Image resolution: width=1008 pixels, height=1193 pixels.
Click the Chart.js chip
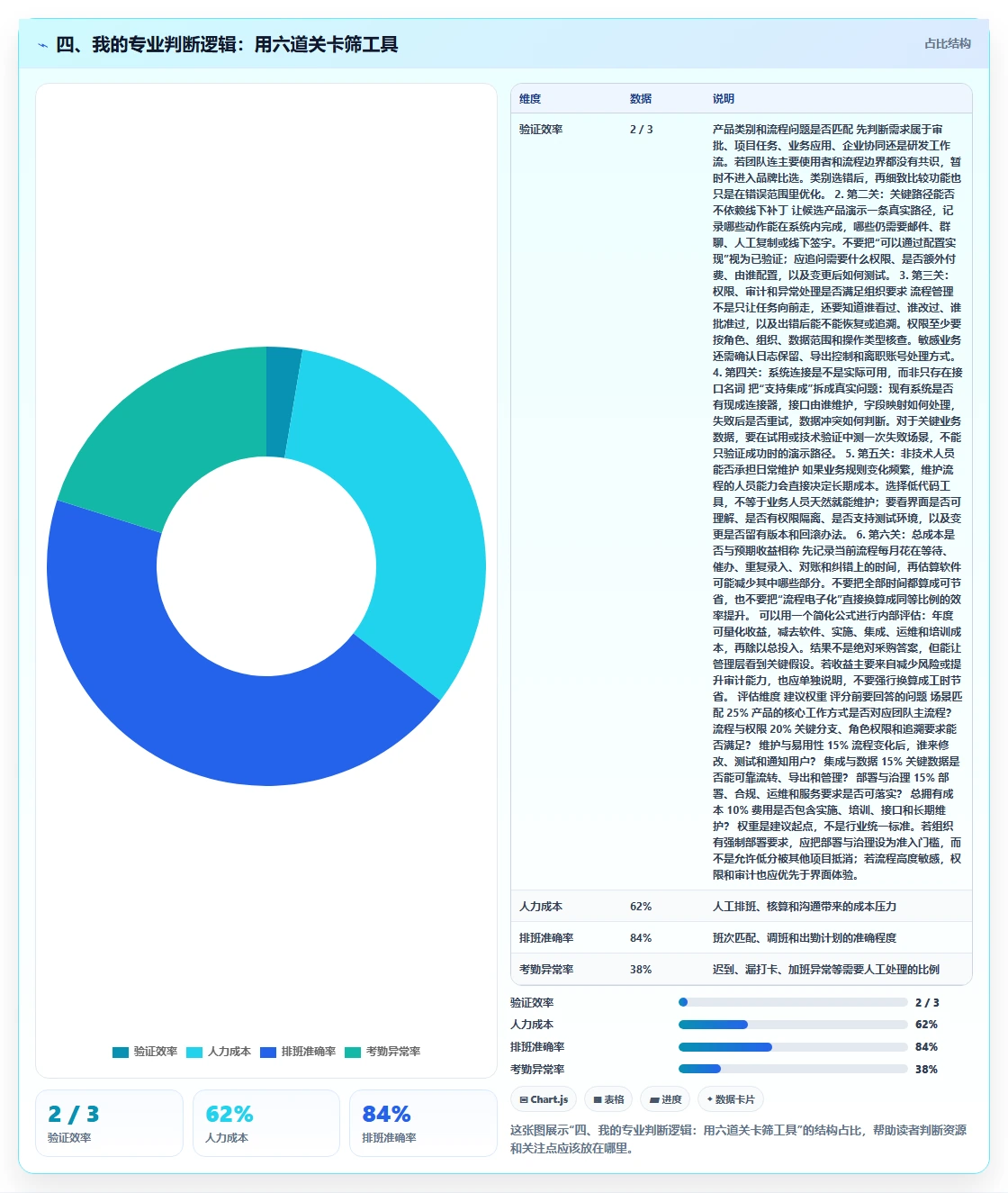(x=544, y=1099)
